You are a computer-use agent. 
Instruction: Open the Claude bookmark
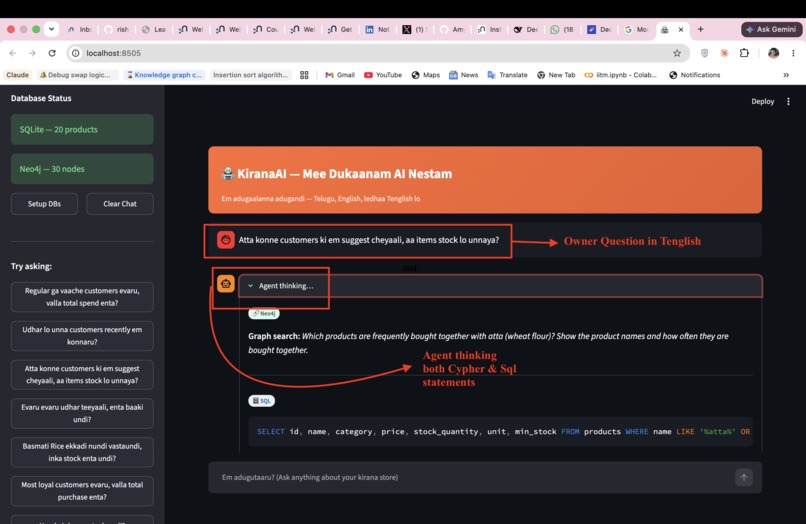click(x=17, y=75)
